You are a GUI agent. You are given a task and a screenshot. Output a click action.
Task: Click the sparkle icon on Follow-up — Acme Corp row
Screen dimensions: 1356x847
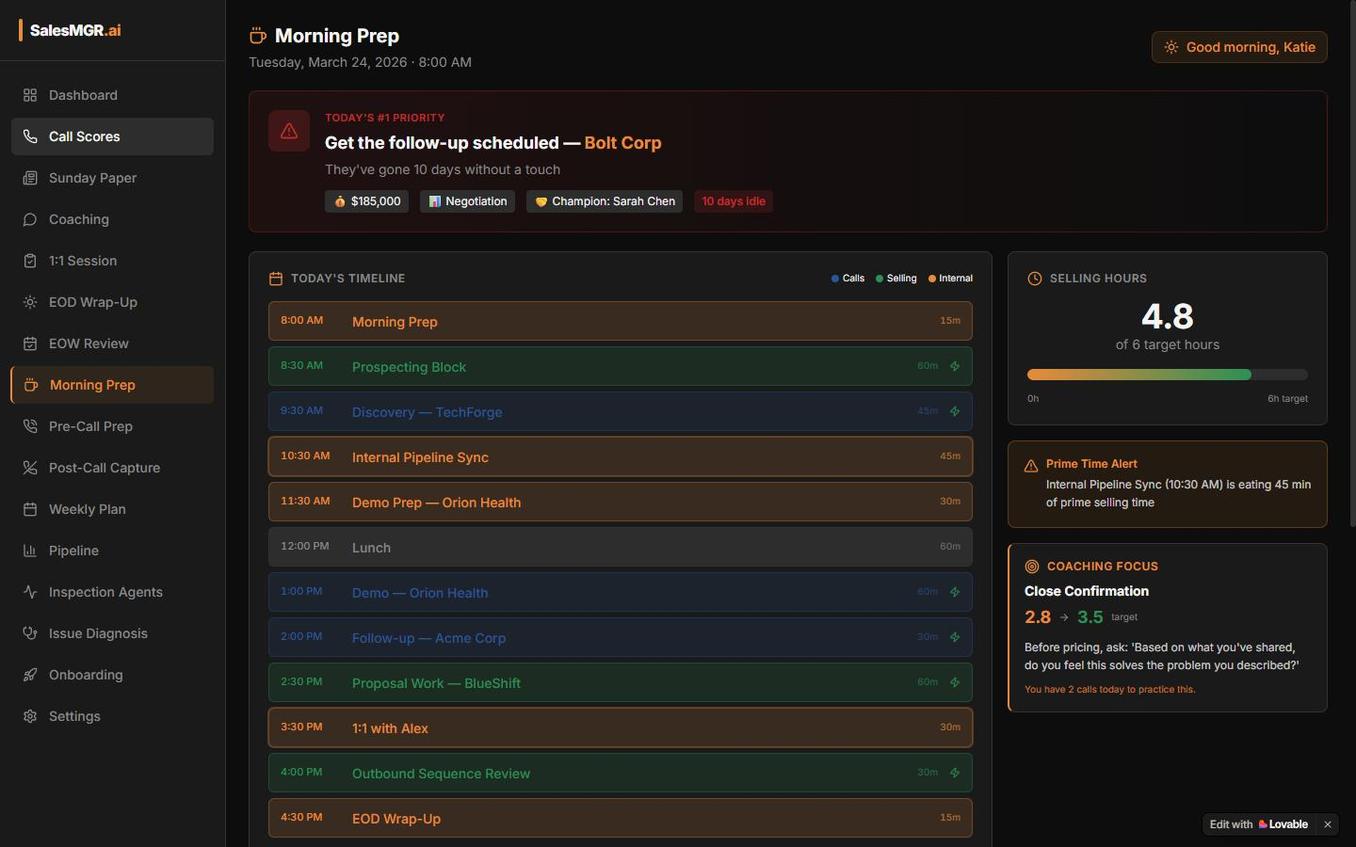[955, 637]
